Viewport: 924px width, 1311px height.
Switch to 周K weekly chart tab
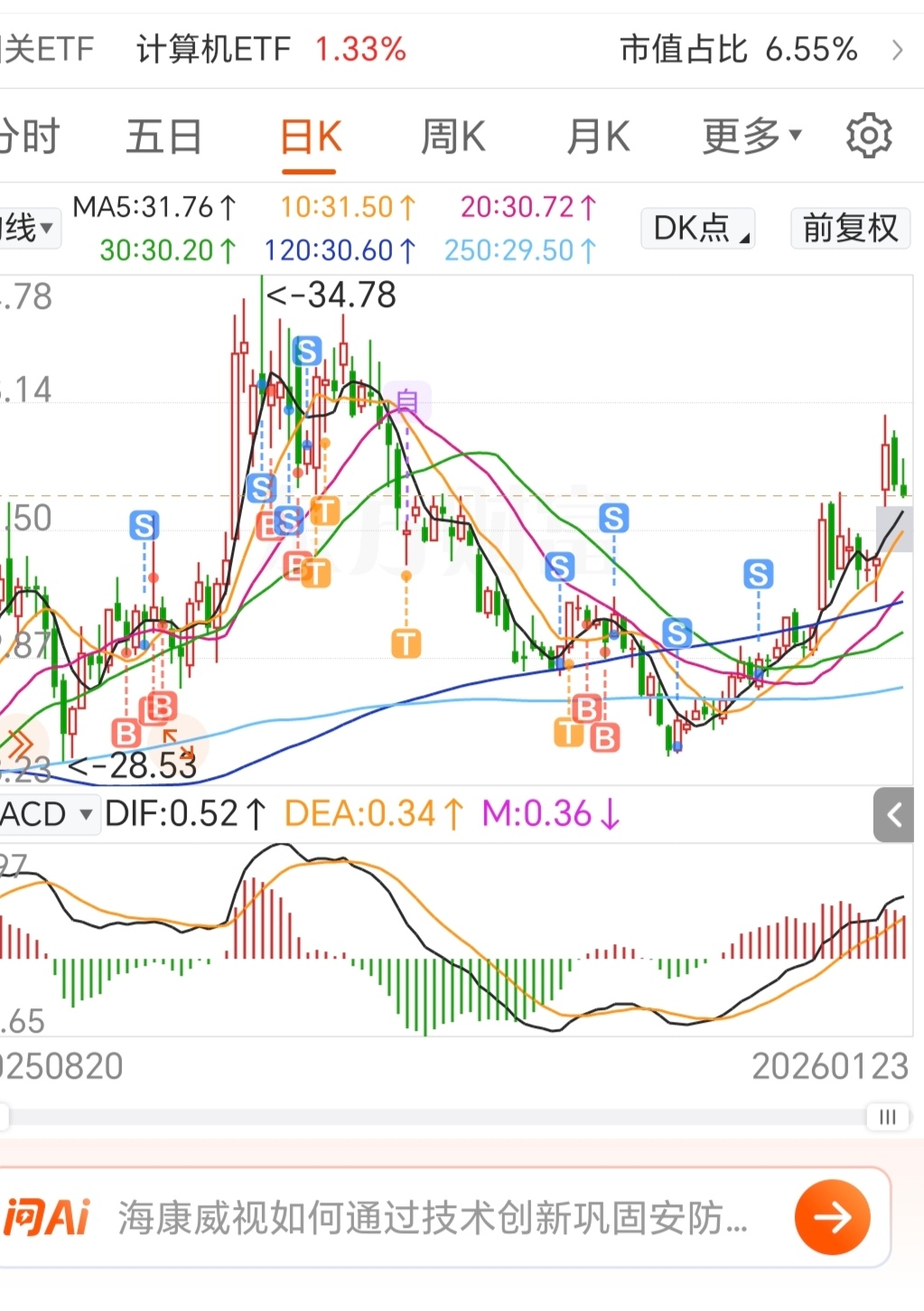click(453, 138)
